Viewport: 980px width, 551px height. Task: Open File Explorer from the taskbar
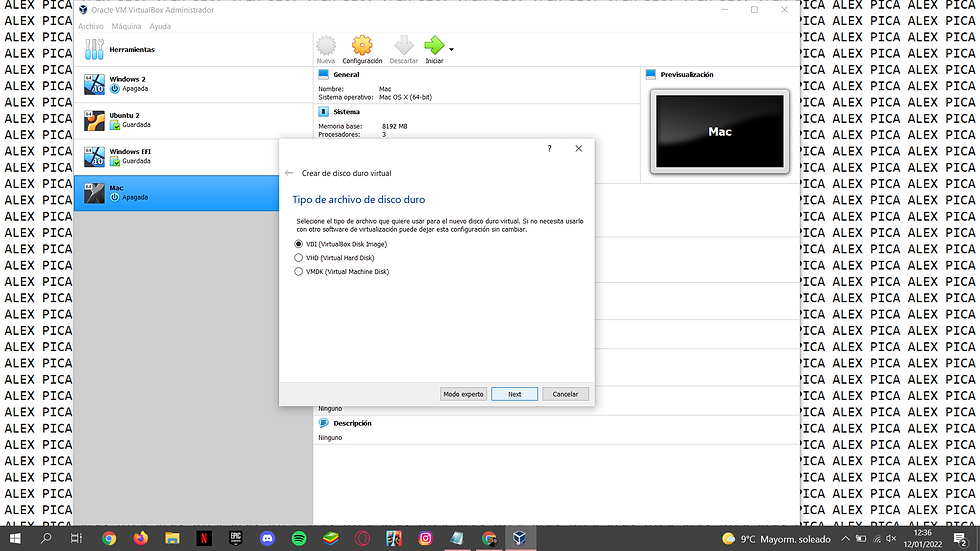pos(172,539)
